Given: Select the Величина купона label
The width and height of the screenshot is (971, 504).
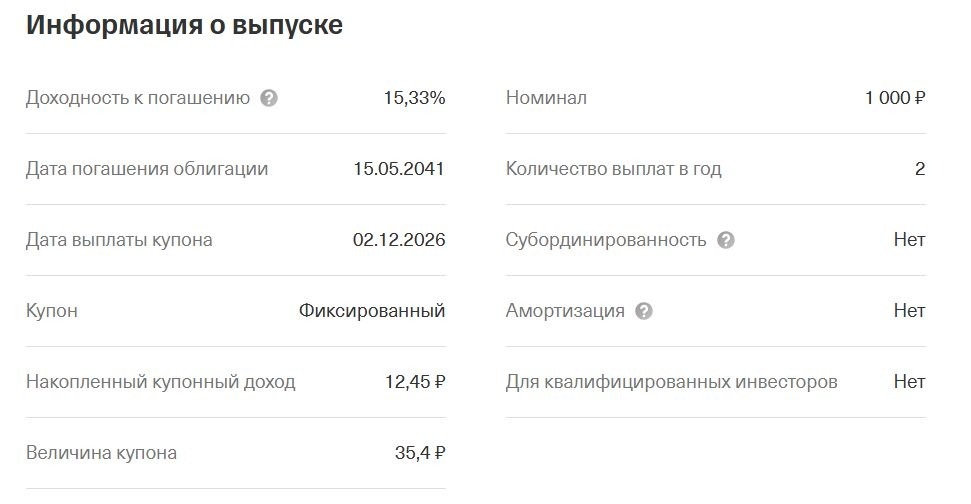Looking at the screenshot, I should click(101, 453).
